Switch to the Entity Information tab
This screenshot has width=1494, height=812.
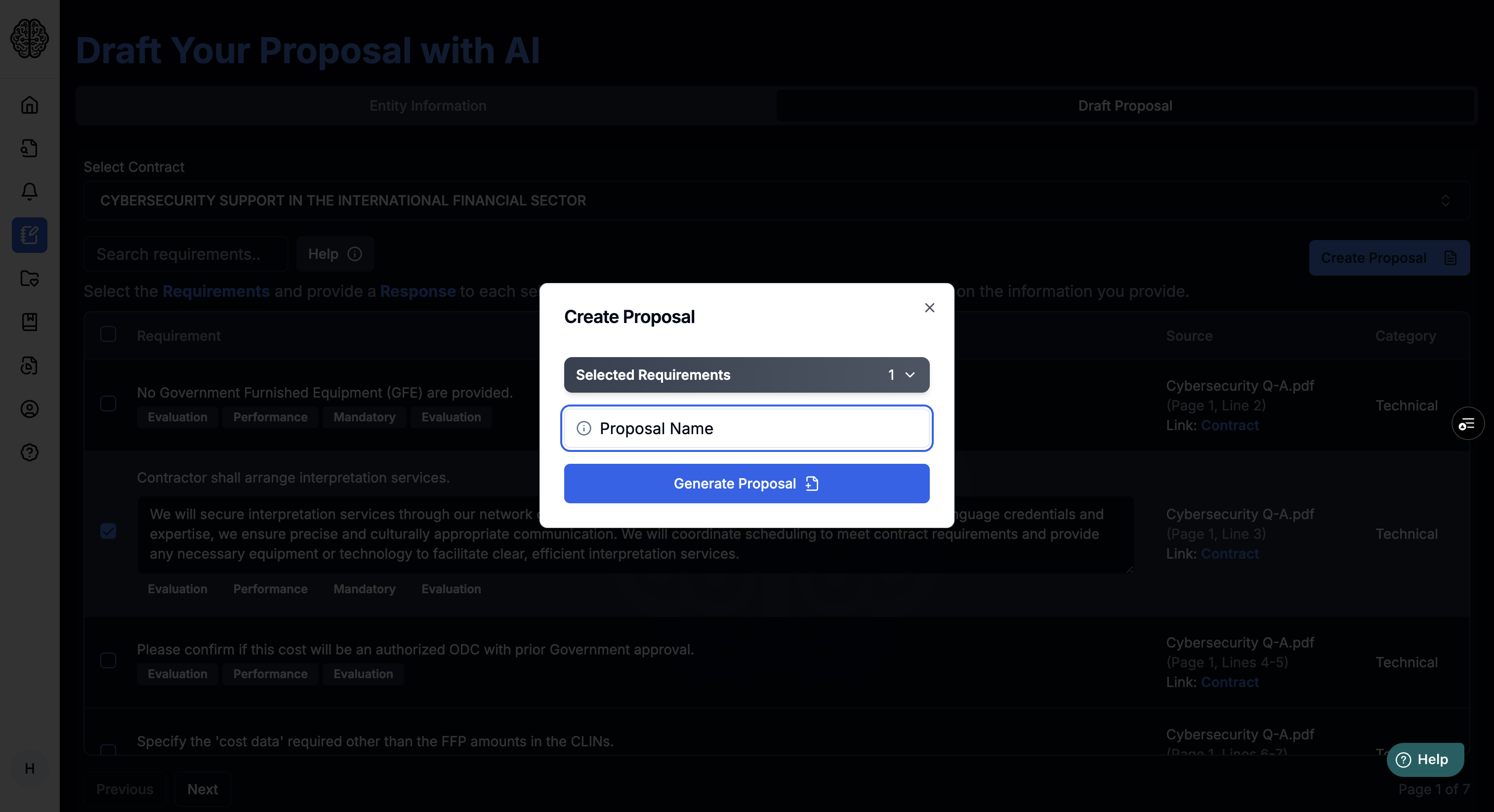pyautogui.click(x=427, y=105)
